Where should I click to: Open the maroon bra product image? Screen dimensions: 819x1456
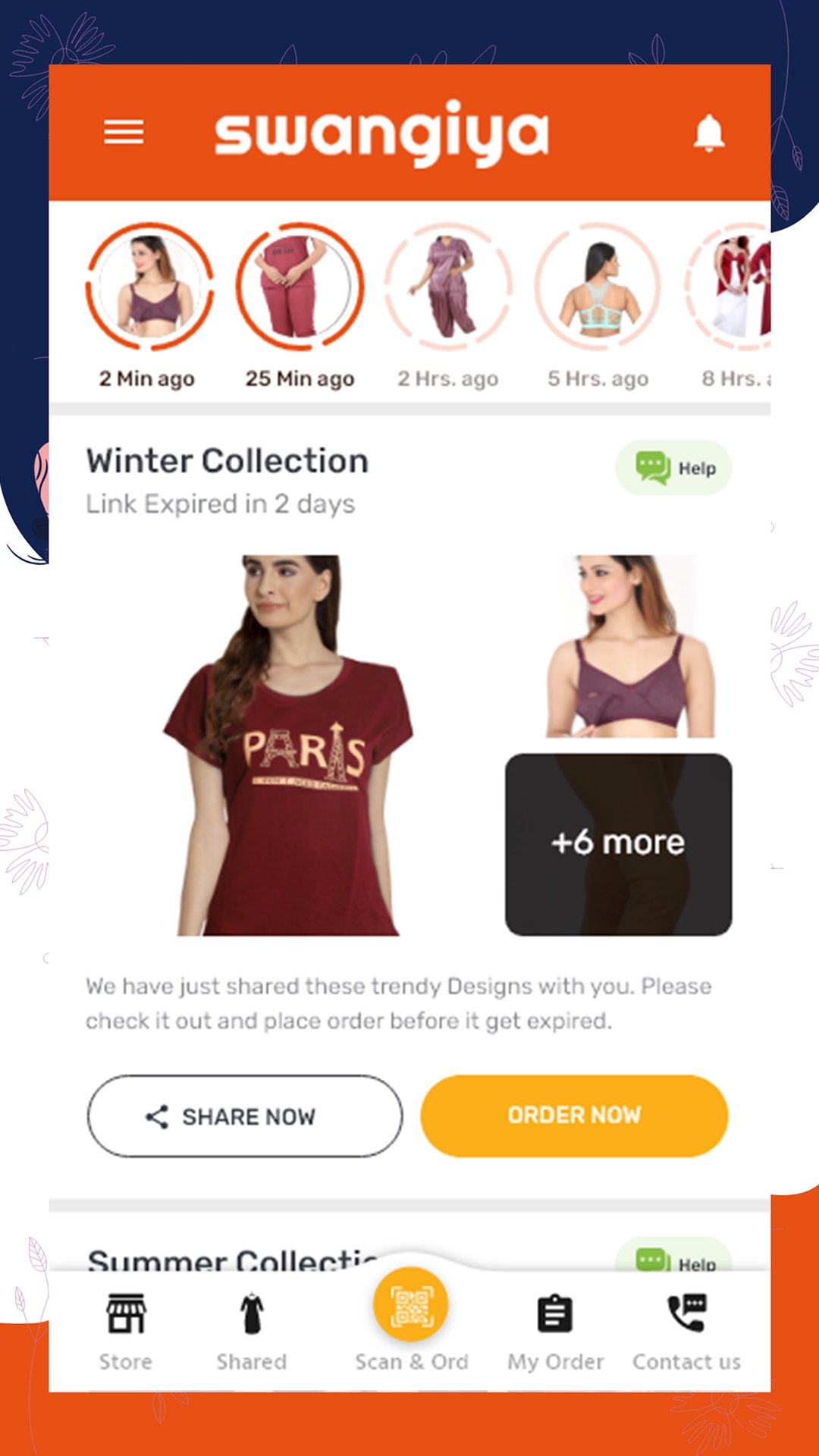click(629, 646)
